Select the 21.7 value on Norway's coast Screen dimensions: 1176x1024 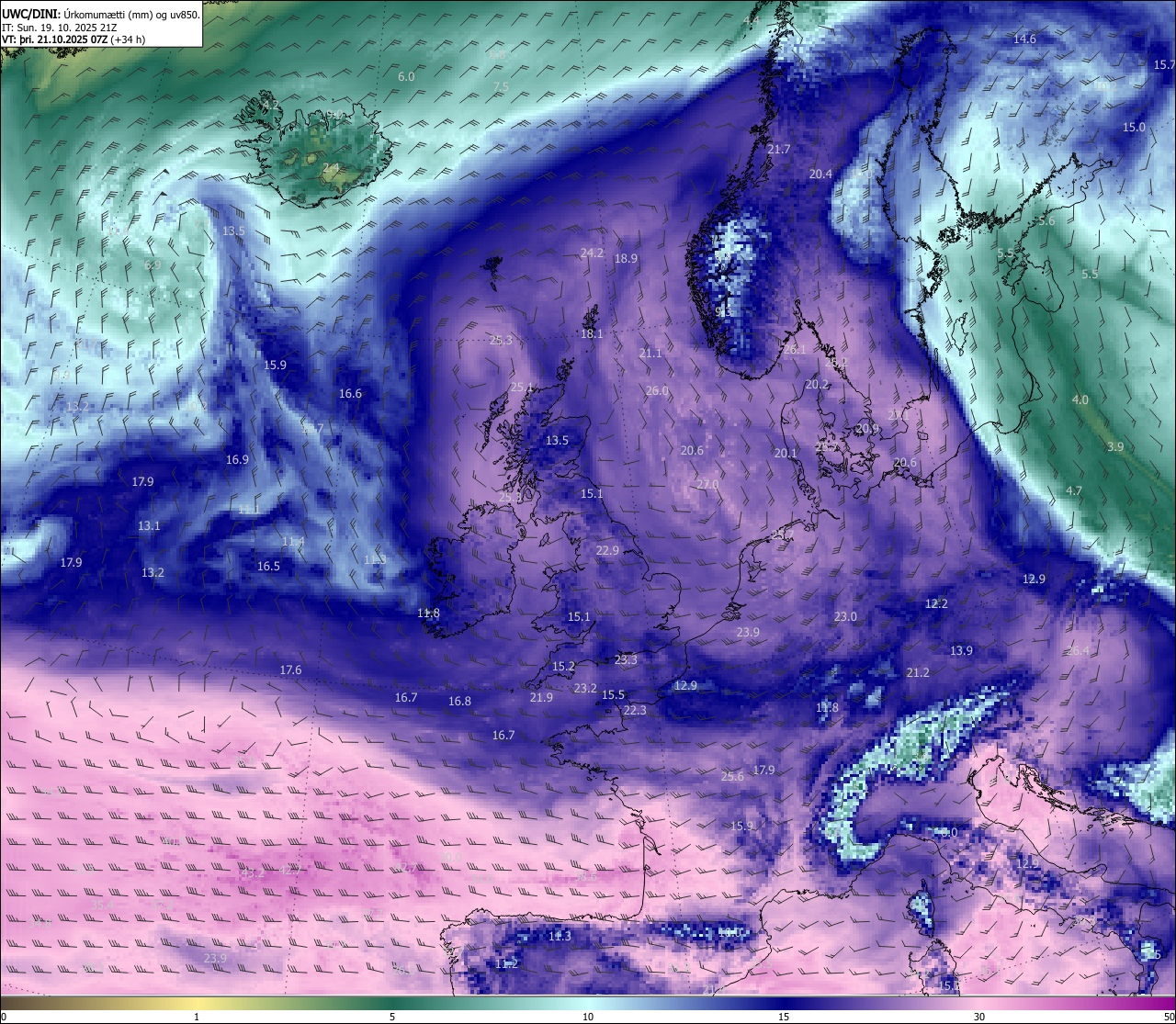coord(778,149)
